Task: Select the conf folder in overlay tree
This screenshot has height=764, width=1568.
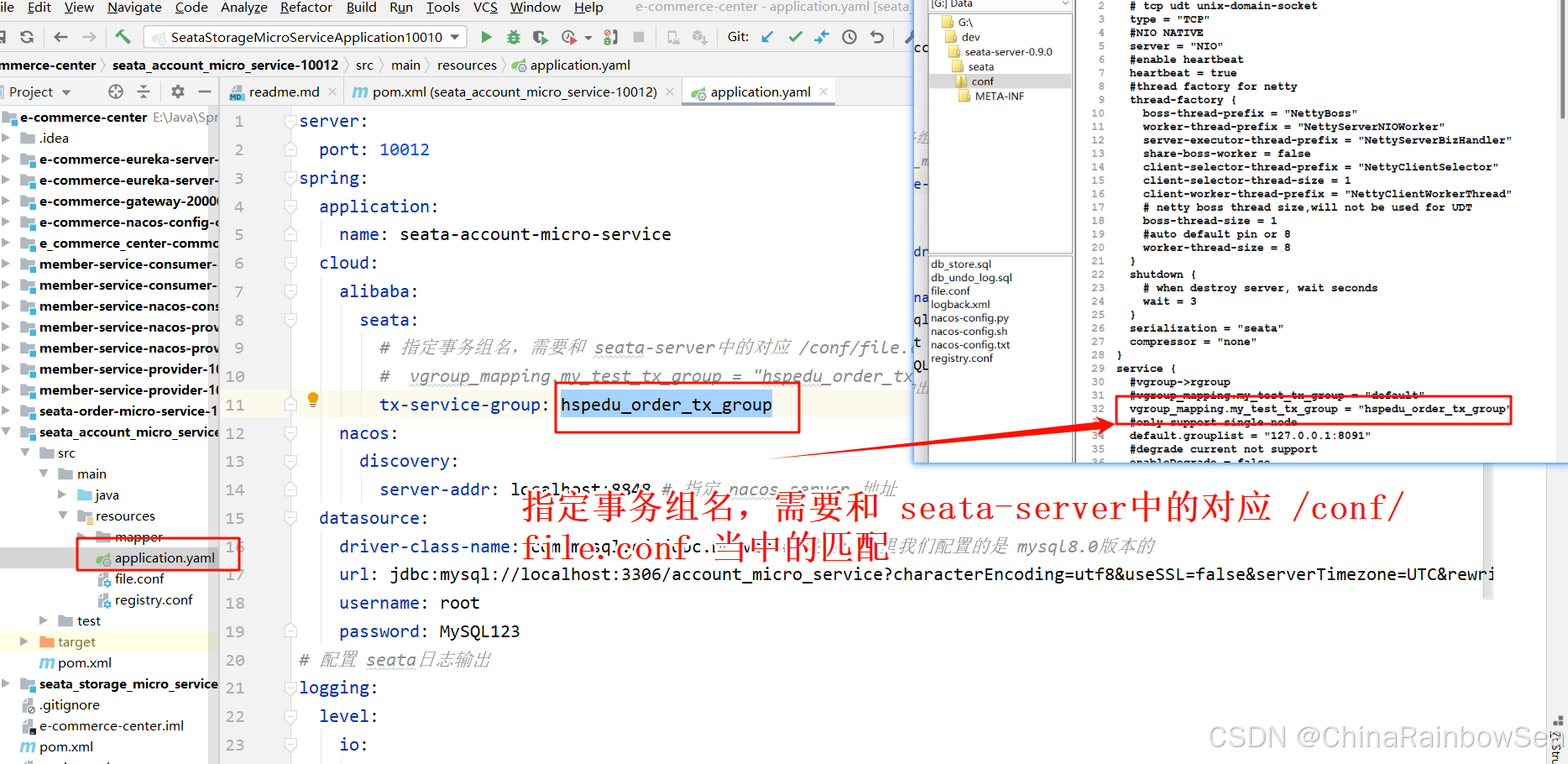Action: point(982,81)
